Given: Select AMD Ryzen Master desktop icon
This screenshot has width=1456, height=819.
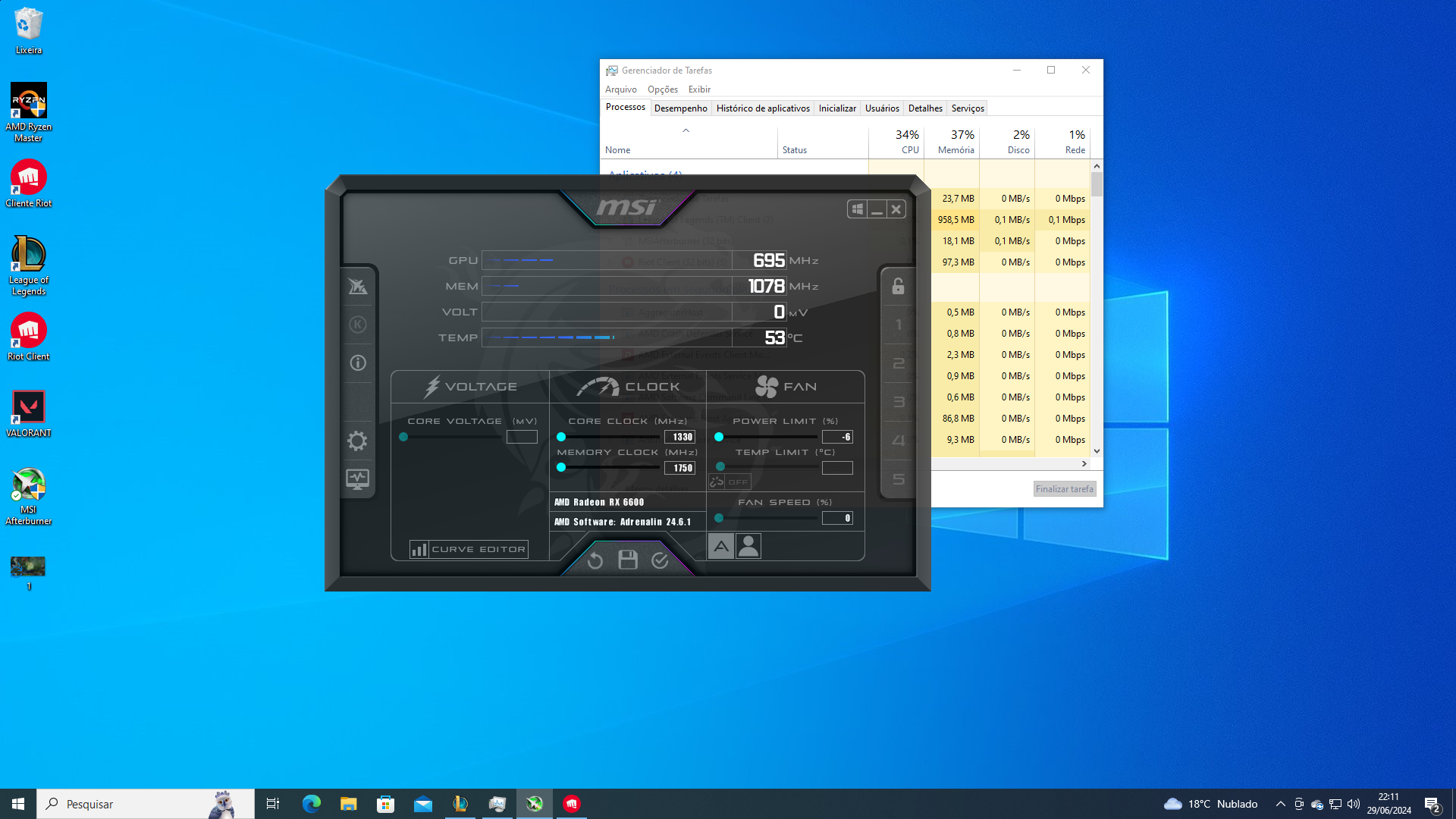Looking at the screenshot, I should pos(29,112).
